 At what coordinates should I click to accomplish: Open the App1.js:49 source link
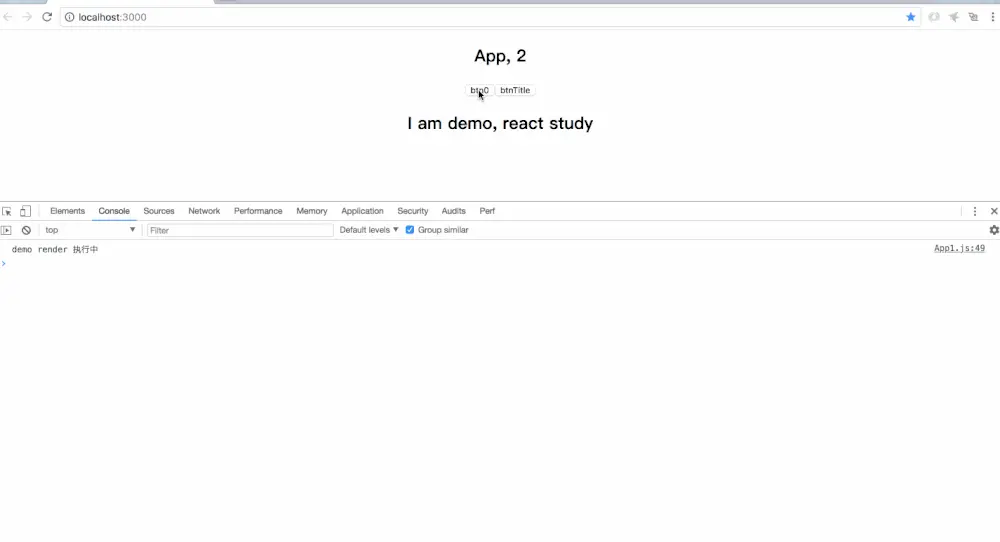click(x=959, y=249)
